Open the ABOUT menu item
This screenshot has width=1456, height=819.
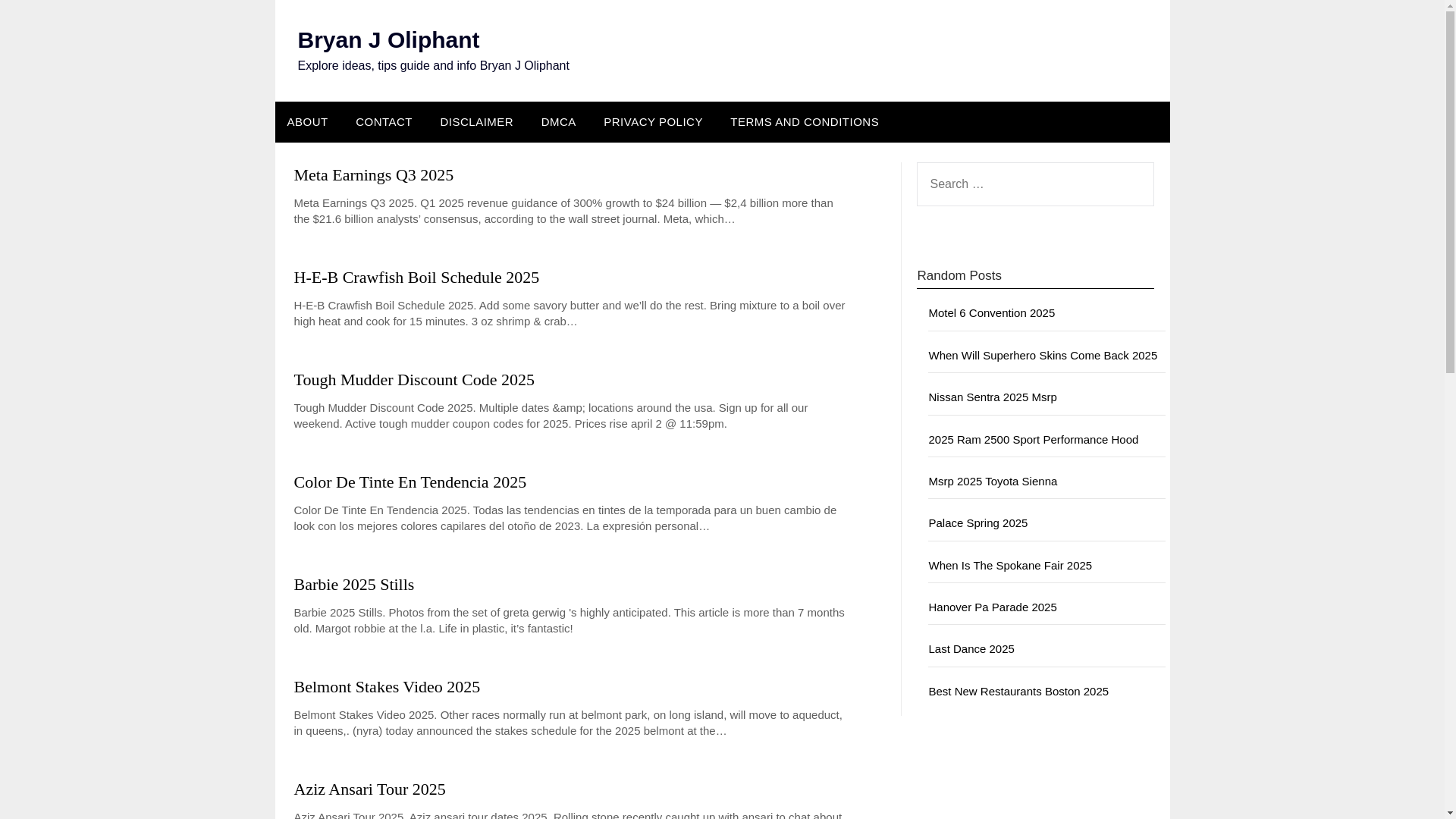click(307, 122)
